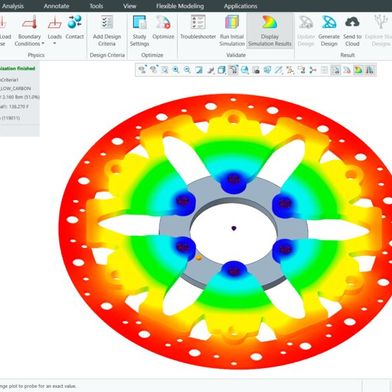Toggle the rightmost graphics toolbar icon

369,70
